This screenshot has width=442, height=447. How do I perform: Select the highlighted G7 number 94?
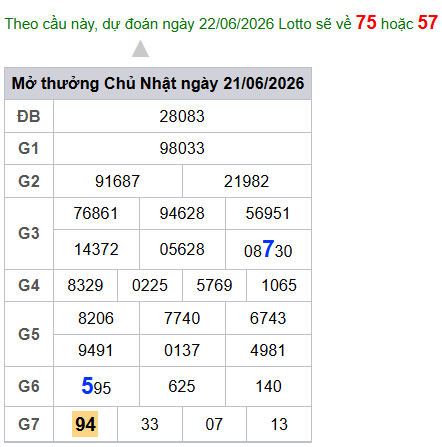(x=85, y=424)
